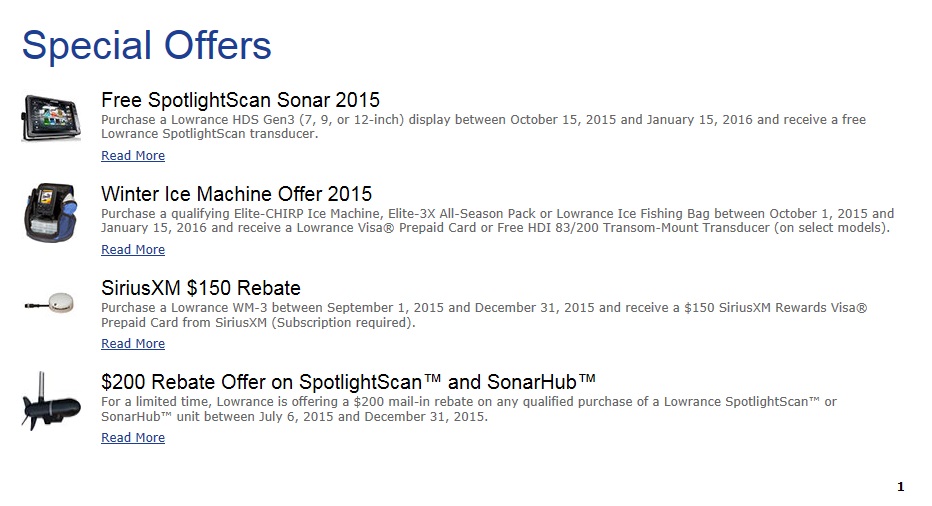Open Read More under Winter Ice Machine Offer
This screenshot has width=932, height=506.
133,249
